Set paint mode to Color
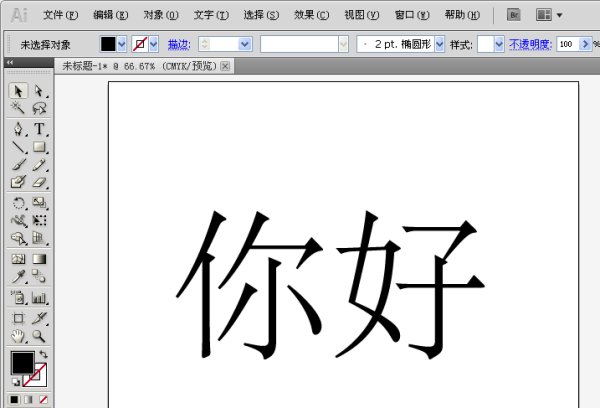The height and width of the screenshot is (408, 600). (14, 400)
